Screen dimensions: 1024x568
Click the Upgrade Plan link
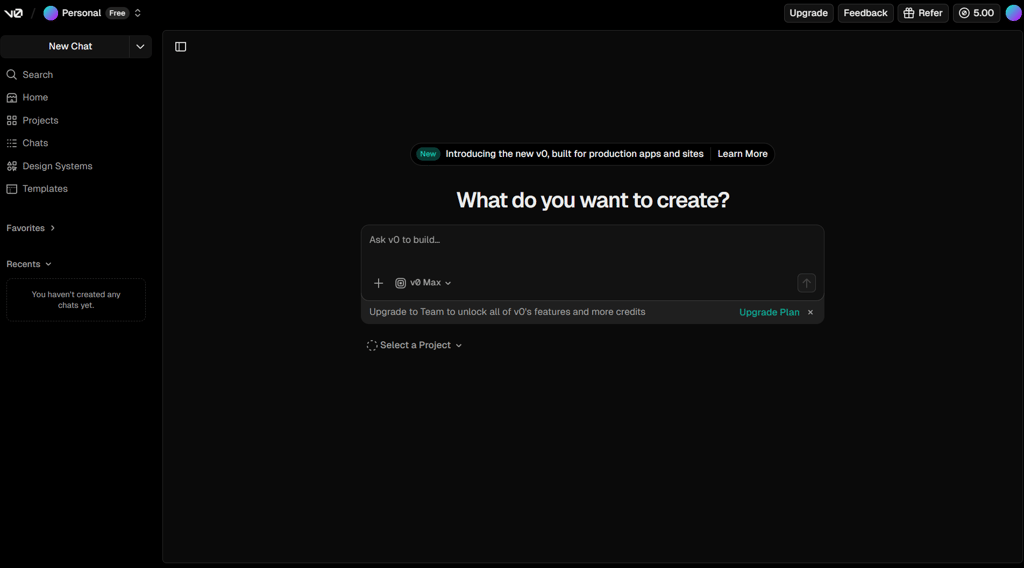[x=769, y=312]
